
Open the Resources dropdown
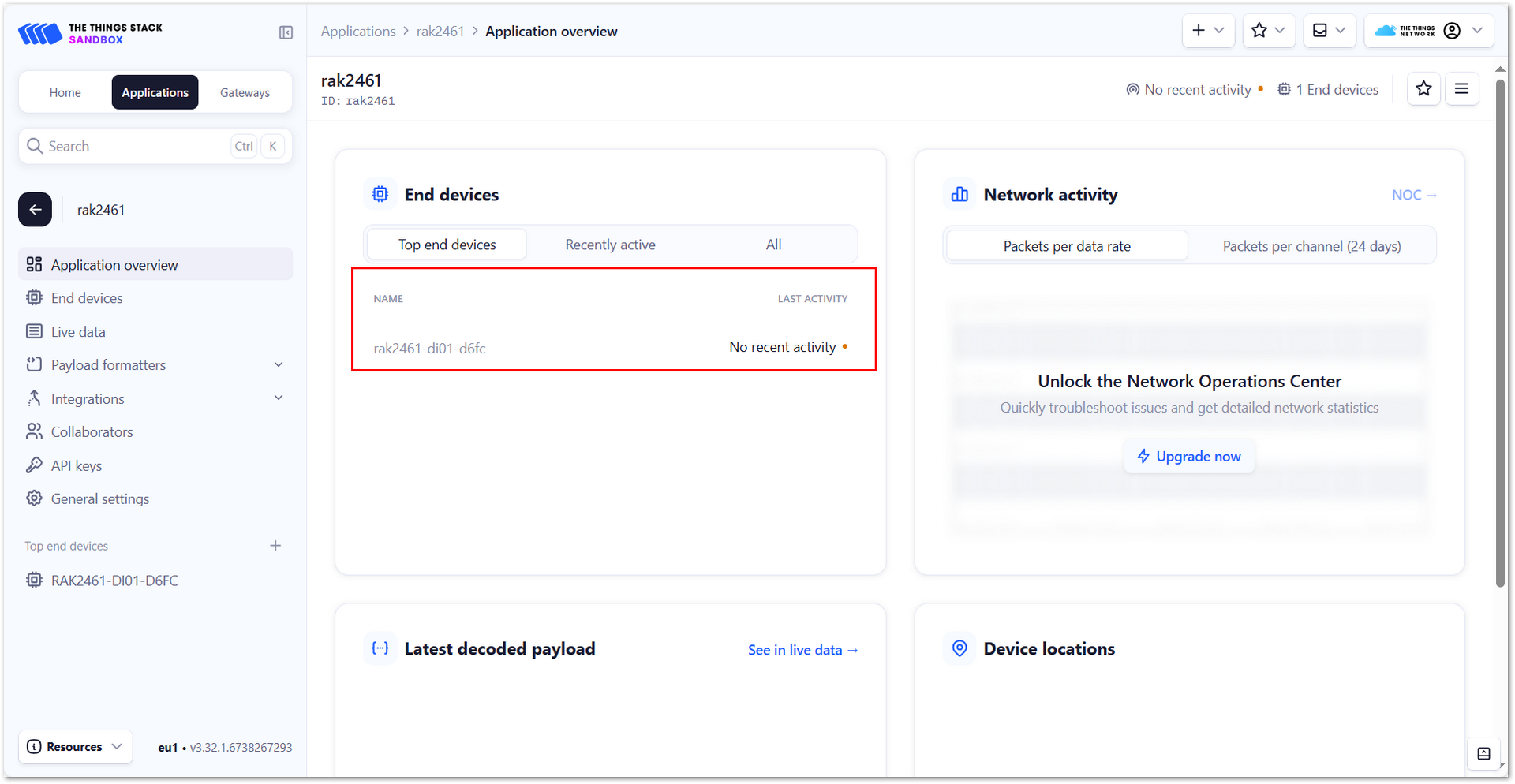click(75, 746)
